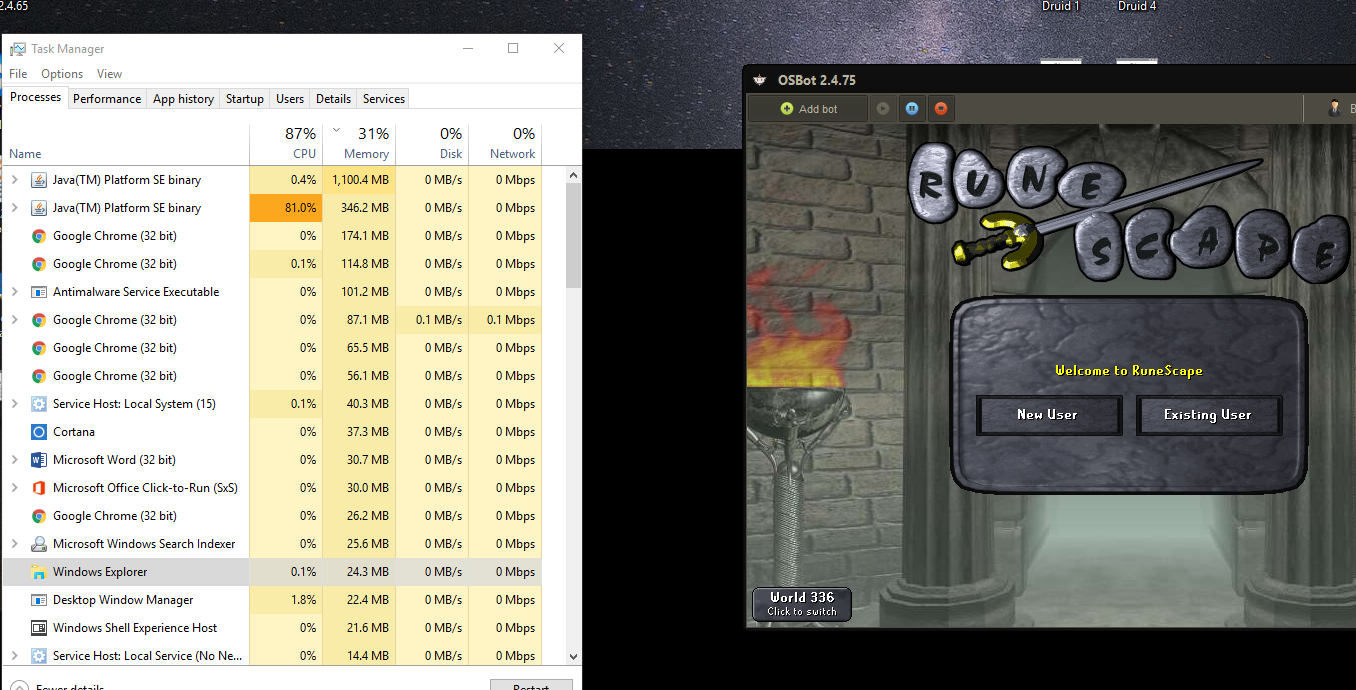Click the green plus icon on Add bot

[x=787, y=108]
